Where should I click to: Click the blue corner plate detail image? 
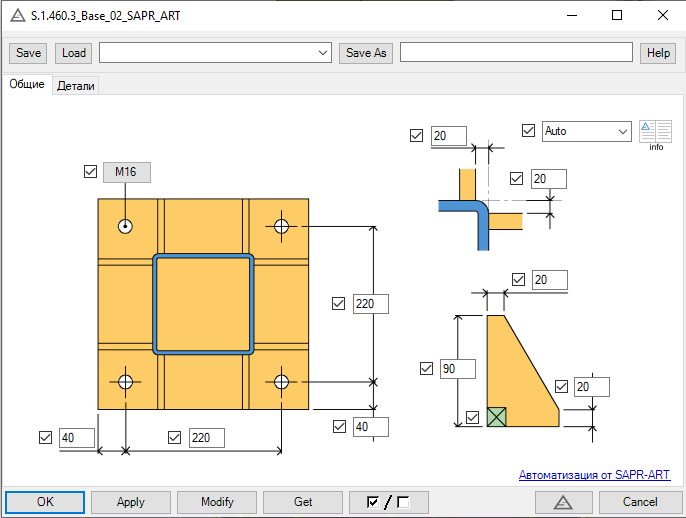coord(481,210)
